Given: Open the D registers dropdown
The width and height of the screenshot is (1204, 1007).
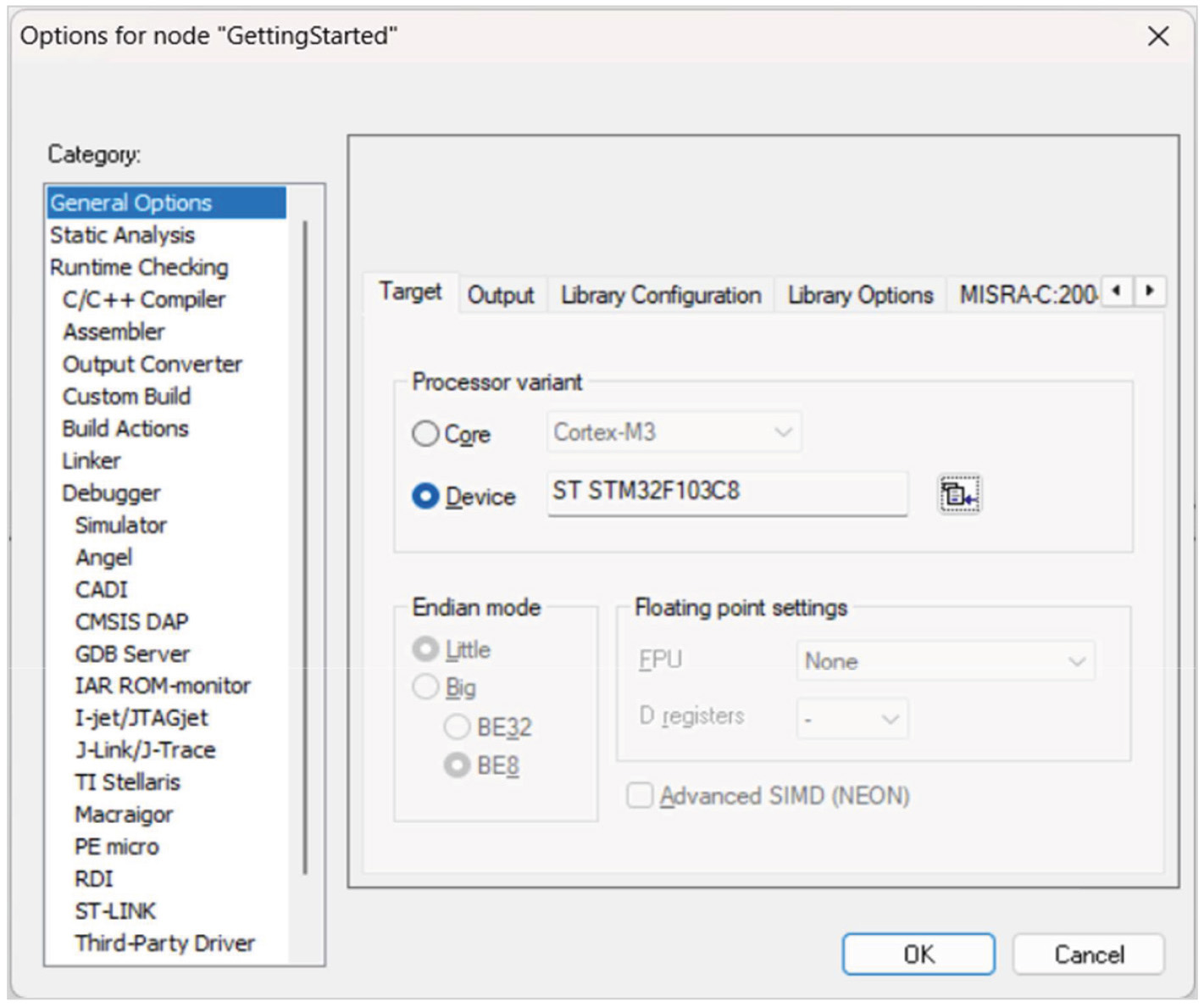Looking at the screenshot, I should [x=852, y=719].
